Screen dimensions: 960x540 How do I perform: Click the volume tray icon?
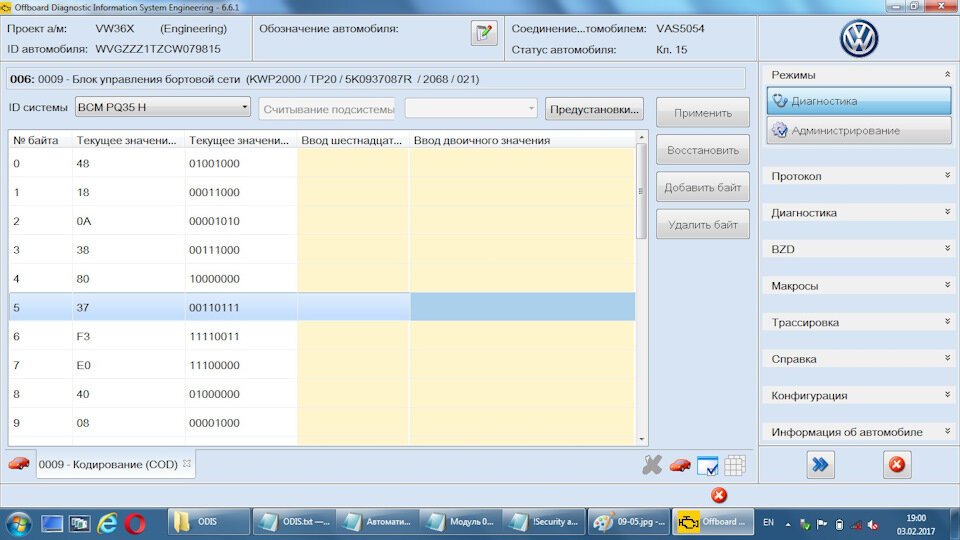[x=873, y=525]
